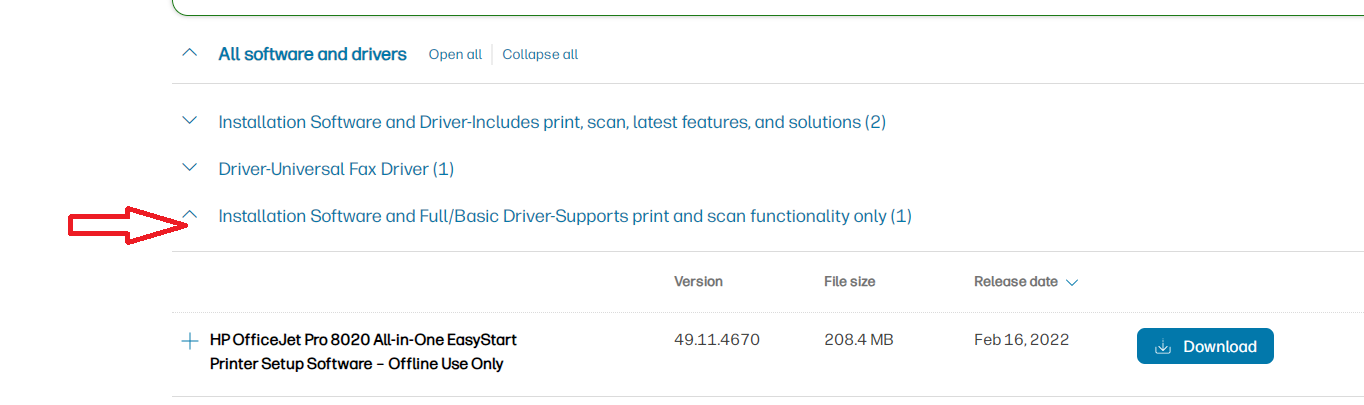1364x405 pixels.
Task: Click the Open all link
Action: [x=455, y=55]
